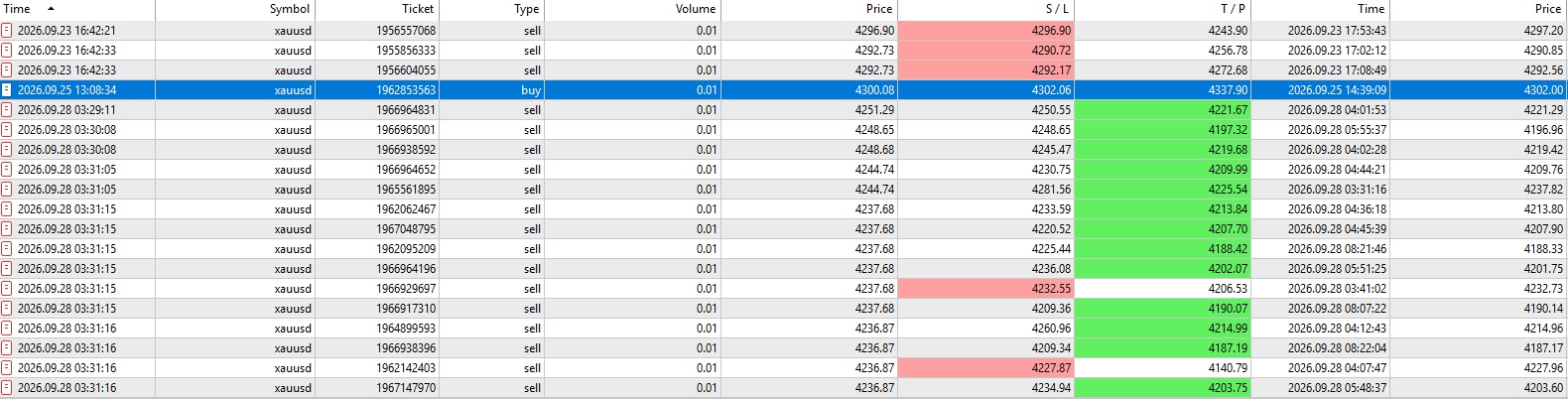The height and width of the screenshot is (399, 1568).
Task: Click the order icon for ticket 1964899593
Action: (7, 329)
